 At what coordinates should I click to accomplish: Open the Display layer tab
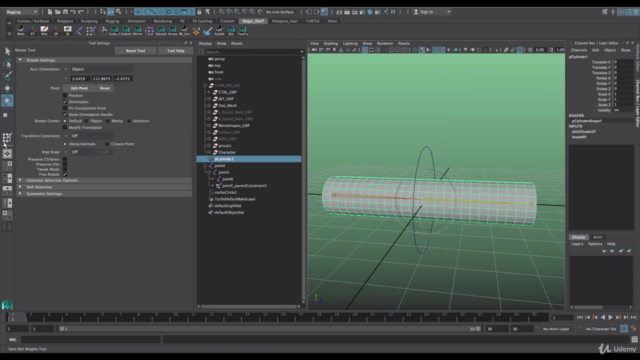[x=579, y=237]
